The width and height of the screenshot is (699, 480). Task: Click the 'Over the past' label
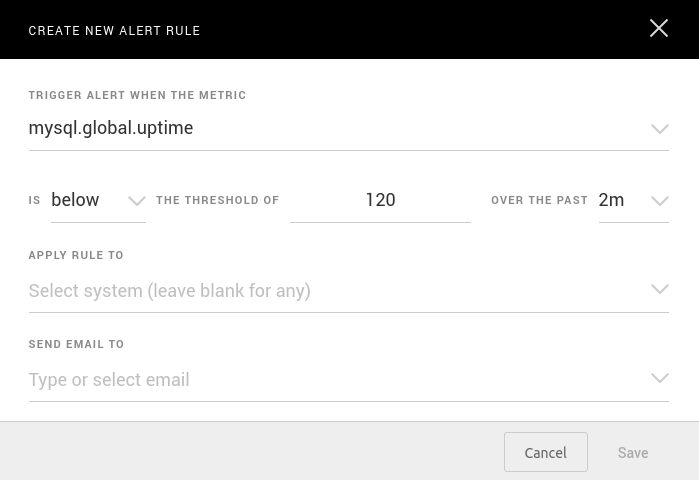click(x=539, y=200)
